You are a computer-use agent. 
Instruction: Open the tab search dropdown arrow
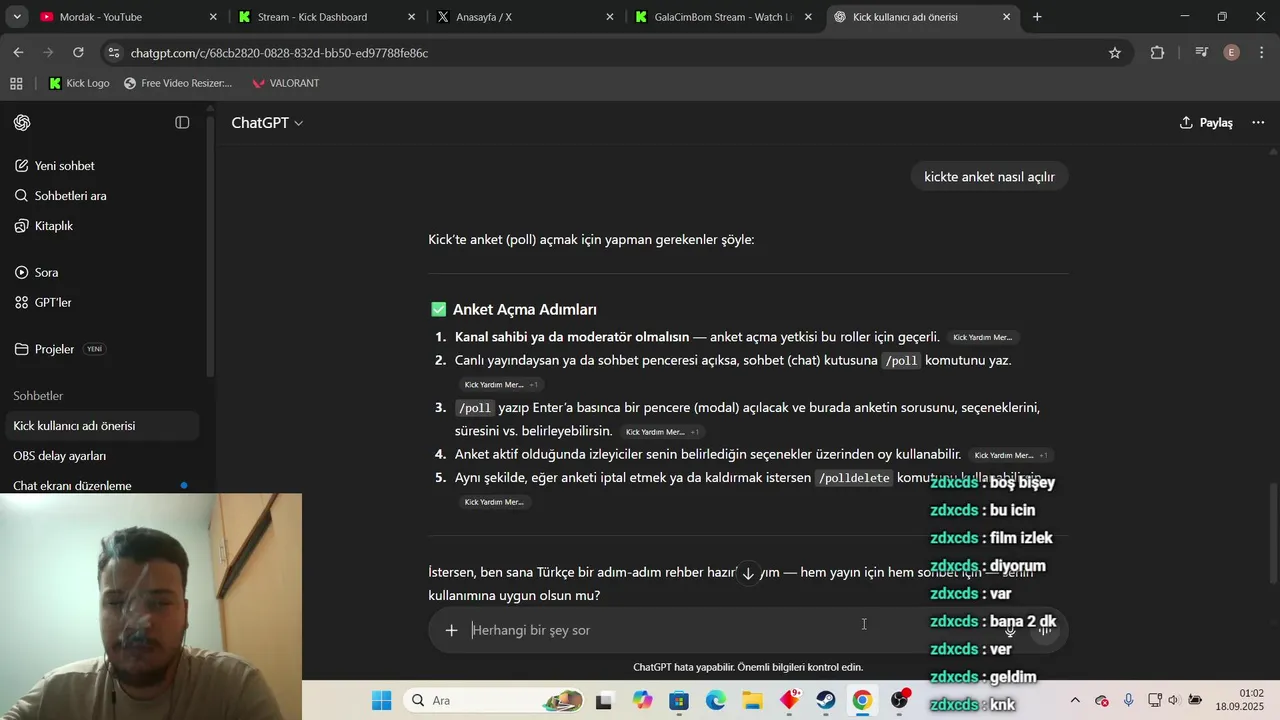(x=16, y=17)
